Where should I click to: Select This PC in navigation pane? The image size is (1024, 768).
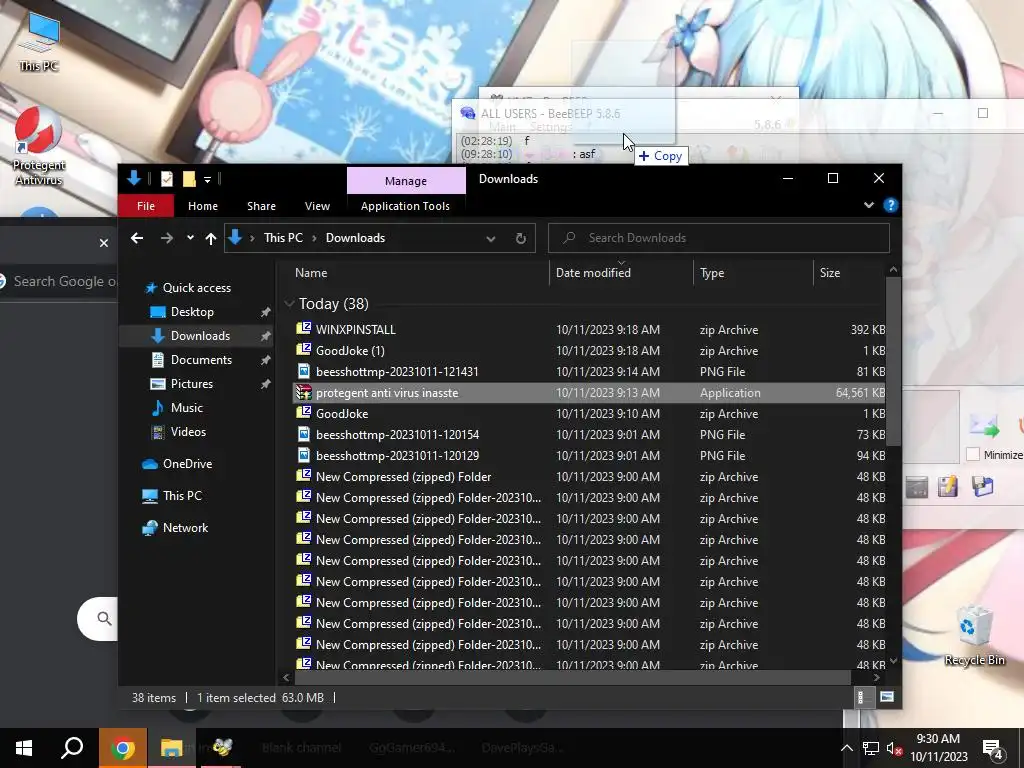tap(182, 496)
